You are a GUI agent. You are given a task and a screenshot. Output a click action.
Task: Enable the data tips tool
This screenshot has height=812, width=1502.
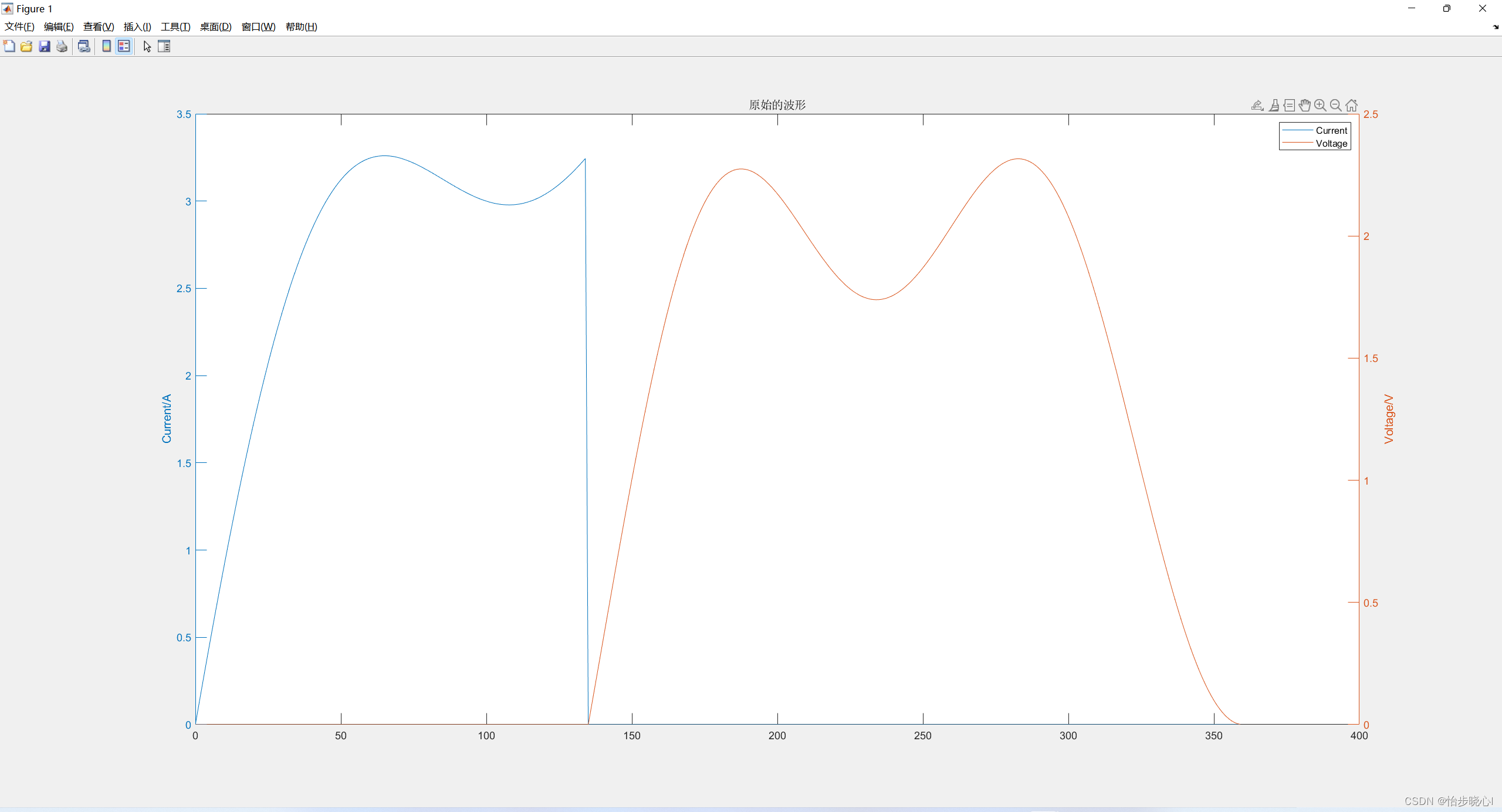click(x=1289, y=105)
